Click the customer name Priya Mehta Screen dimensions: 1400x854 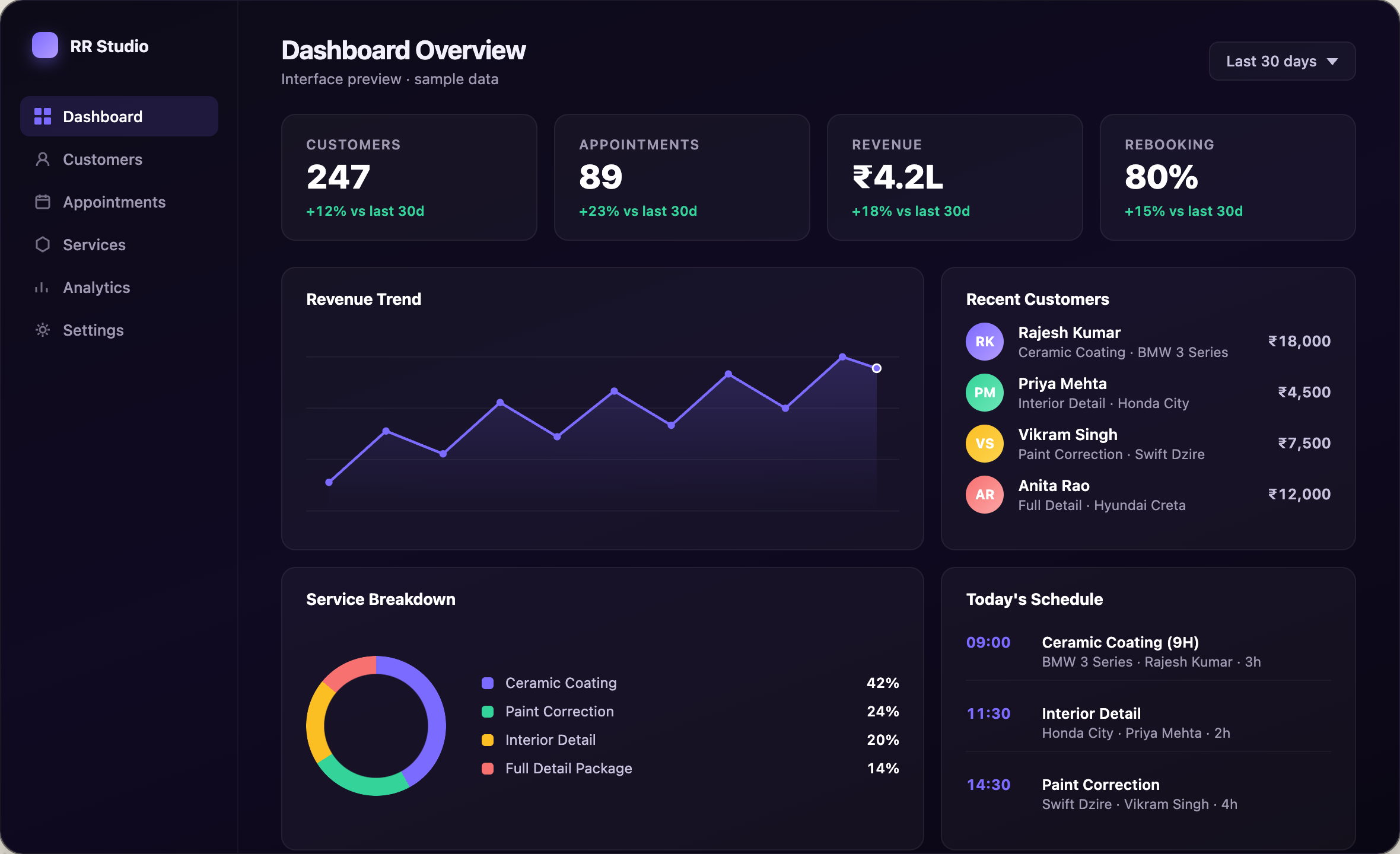point(1062,384)
